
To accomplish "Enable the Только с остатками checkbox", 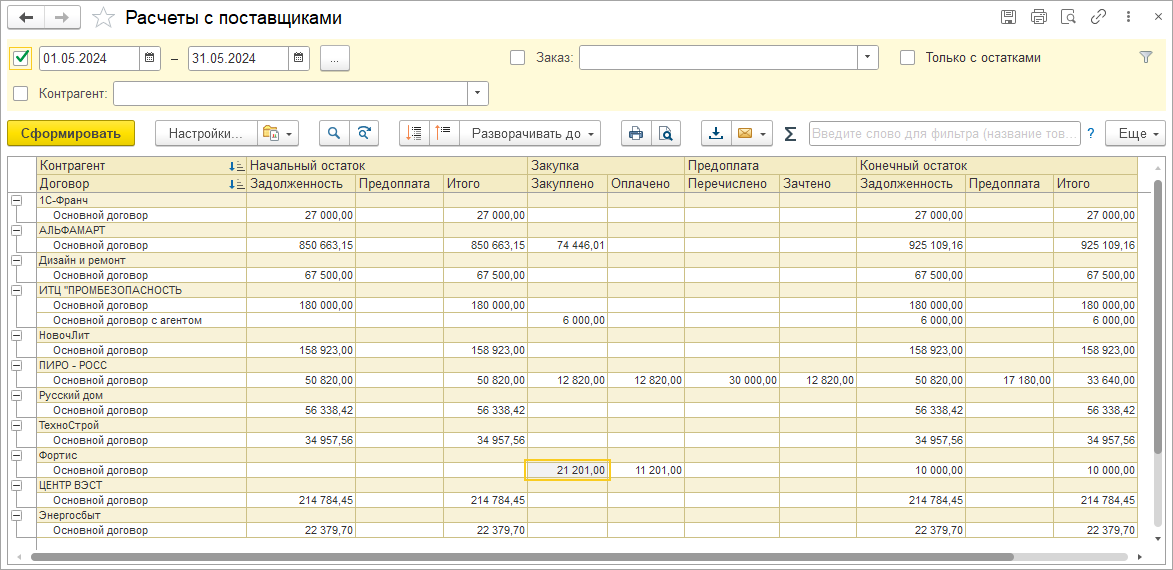I will pyautogui.click(x=907, y=58).
